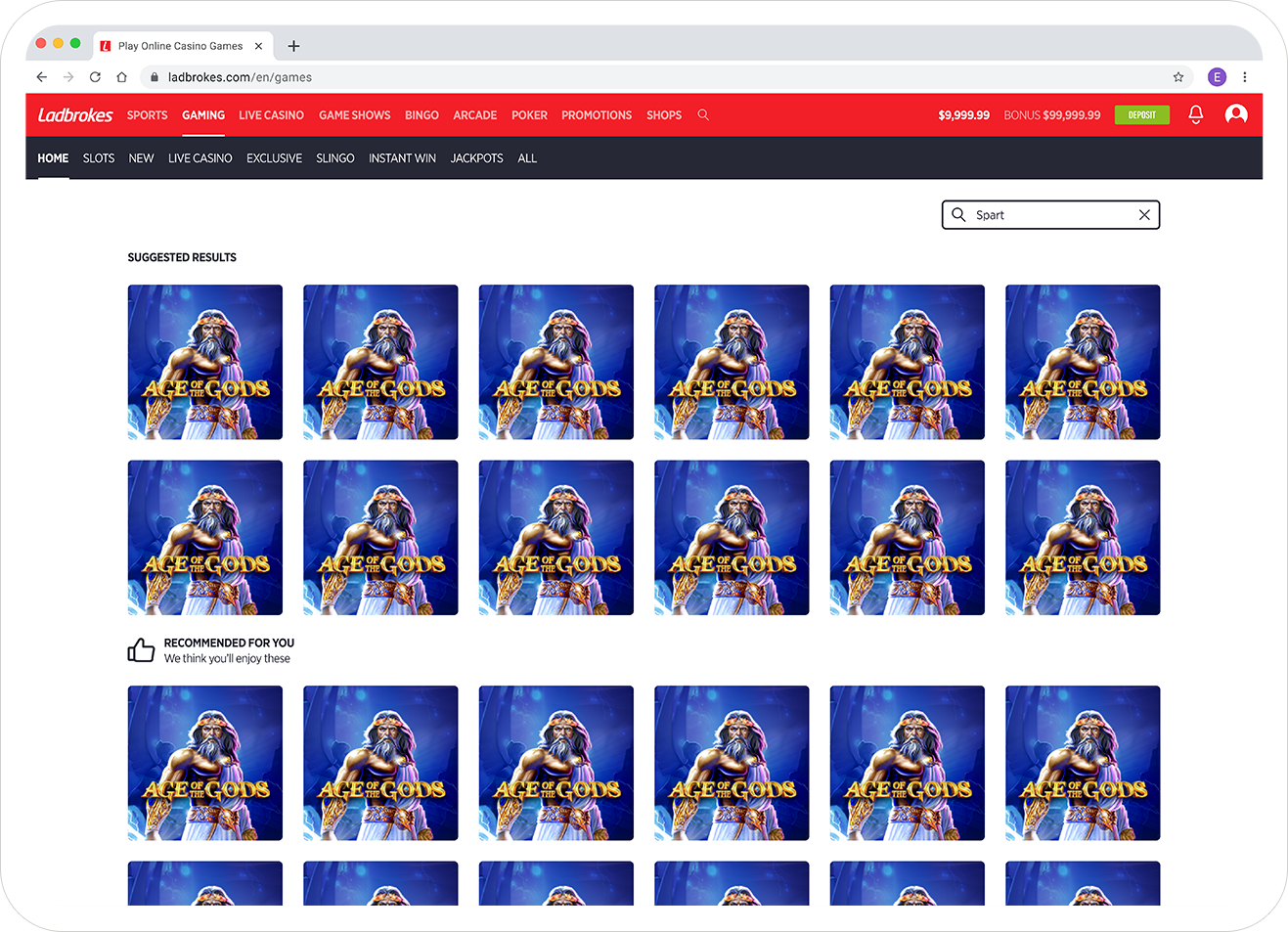Image resolution: width=1288 pixels, height=932 pixels.
Task: Click the Recommended For You heading
Action: [229, 644]
